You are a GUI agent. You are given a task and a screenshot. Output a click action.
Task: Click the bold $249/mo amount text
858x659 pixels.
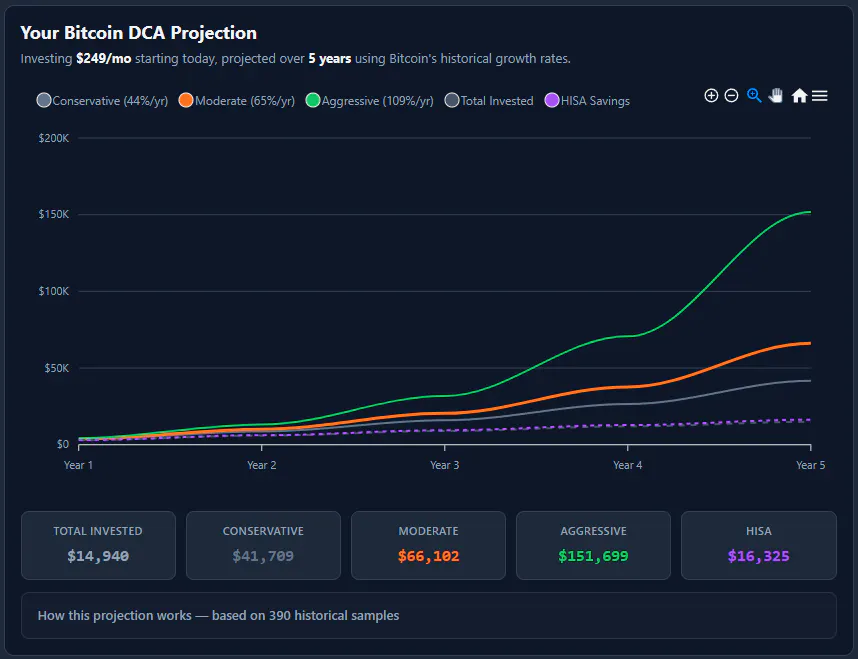click(103, 59)
